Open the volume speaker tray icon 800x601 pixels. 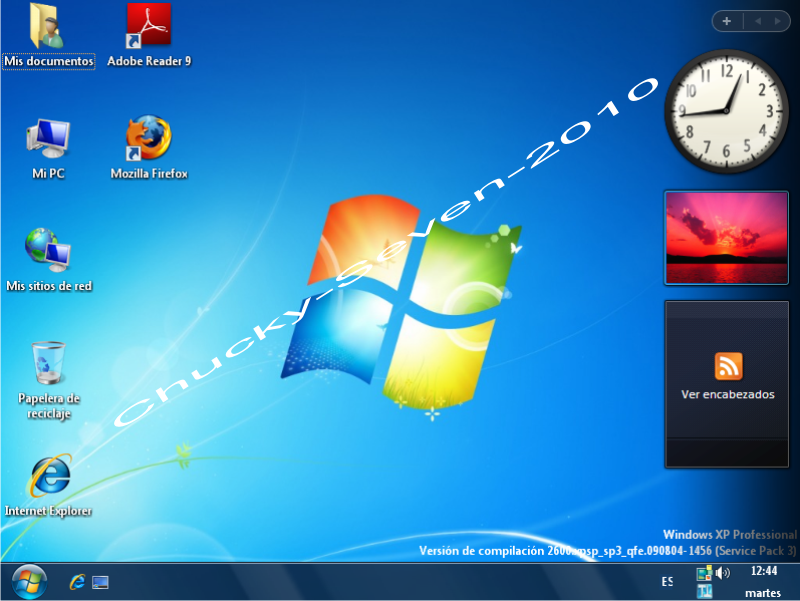pos(722,573)
